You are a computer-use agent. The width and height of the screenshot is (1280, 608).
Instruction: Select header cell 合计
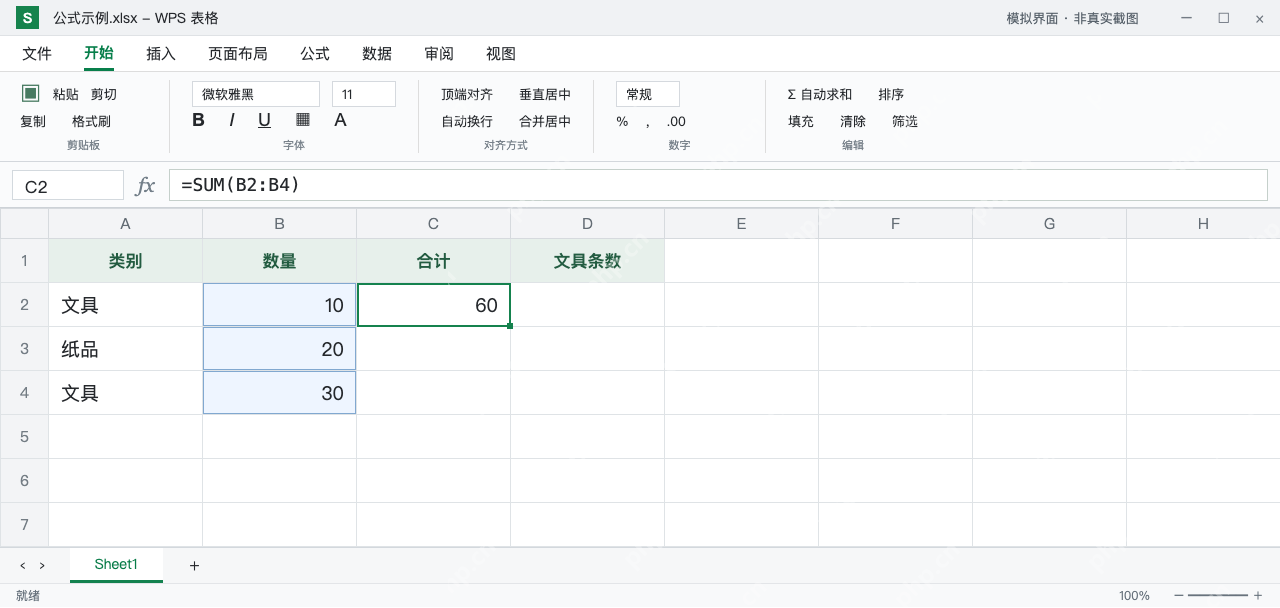tap(434, 261)
